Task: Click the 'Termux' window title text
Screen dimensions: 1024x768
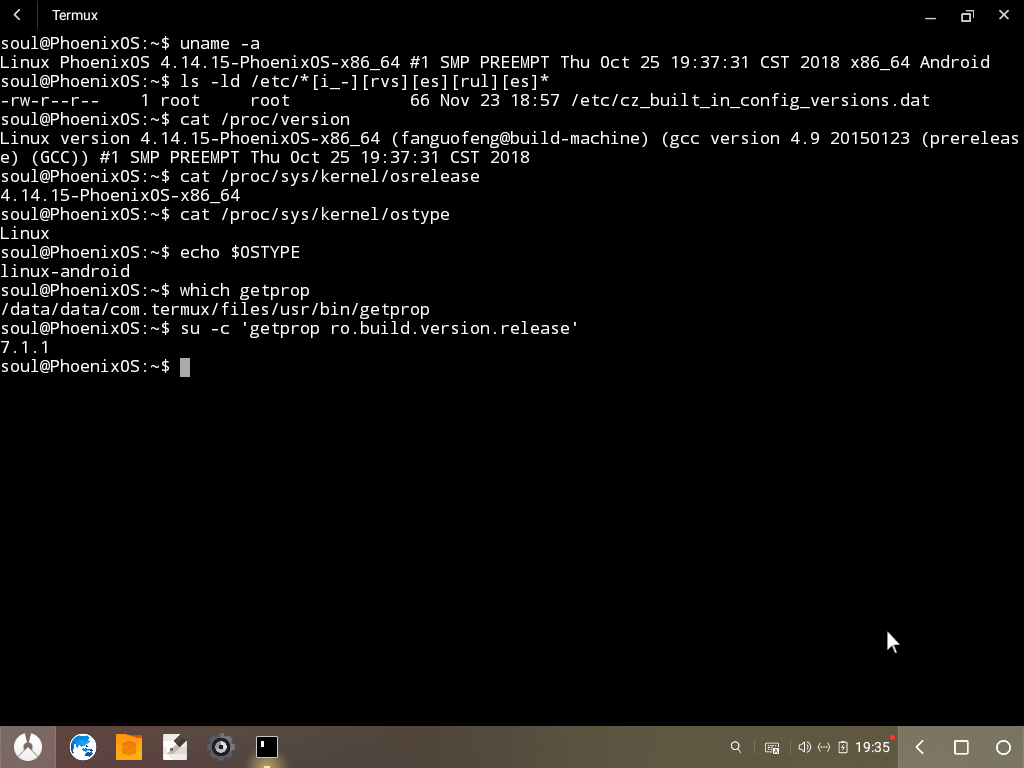Action: coord(75,15)
